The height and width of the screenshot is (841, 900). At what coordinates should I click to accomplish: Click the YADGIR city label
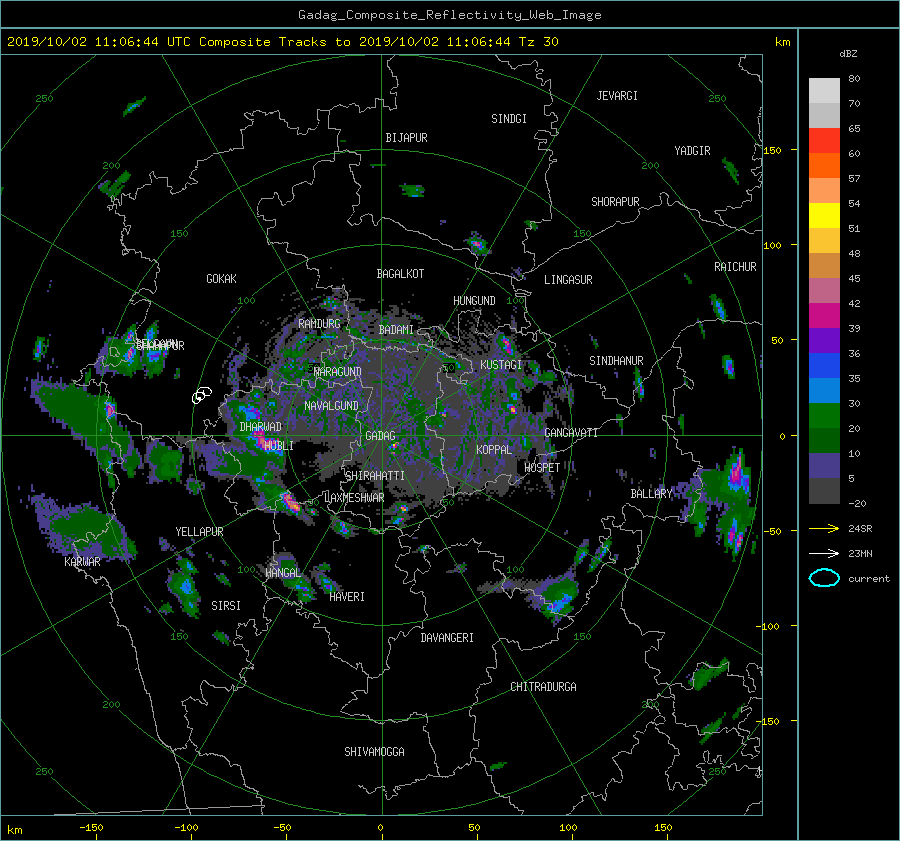point(692,151)
